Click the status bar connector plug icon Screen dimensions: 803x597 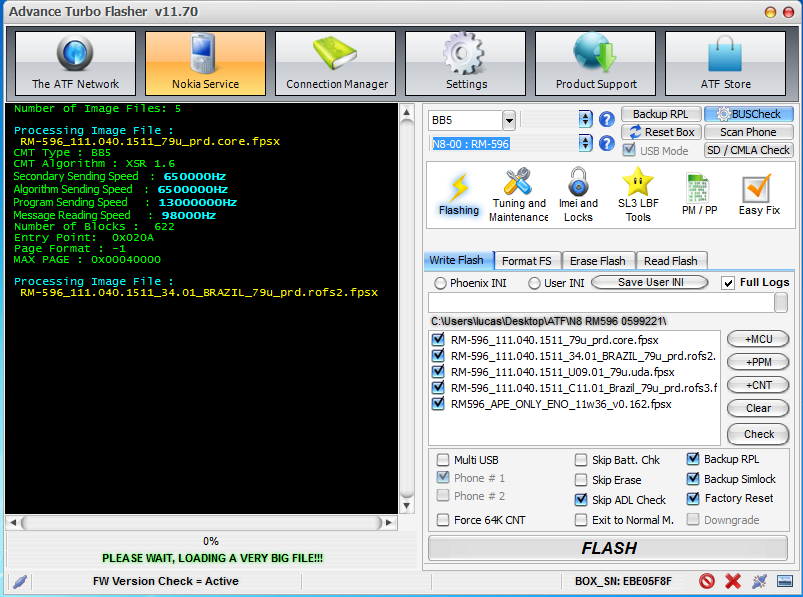759,581
